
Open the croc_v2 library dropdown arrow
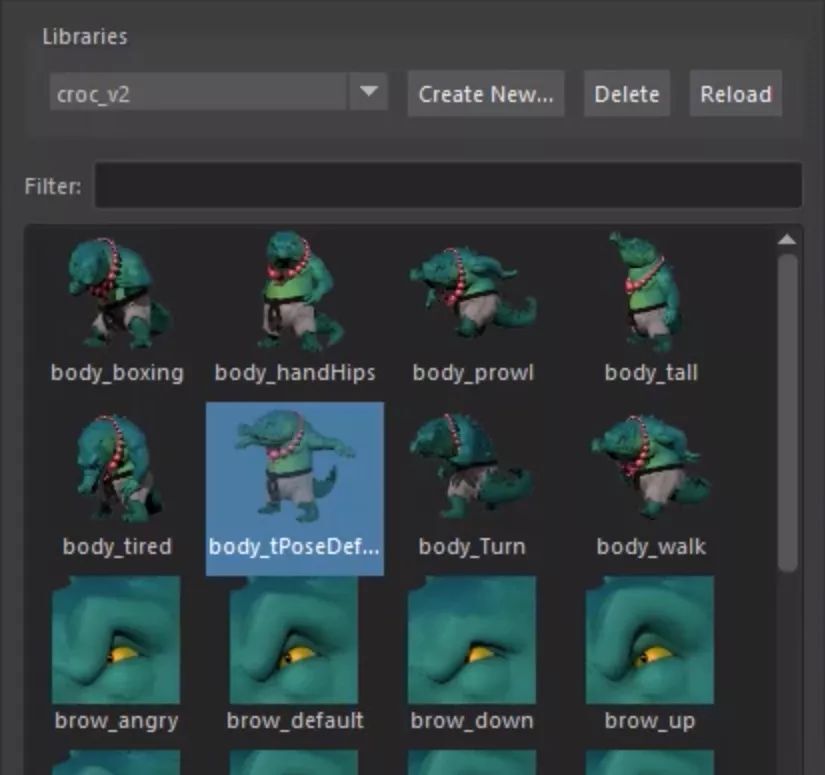(x=369, y=93)
